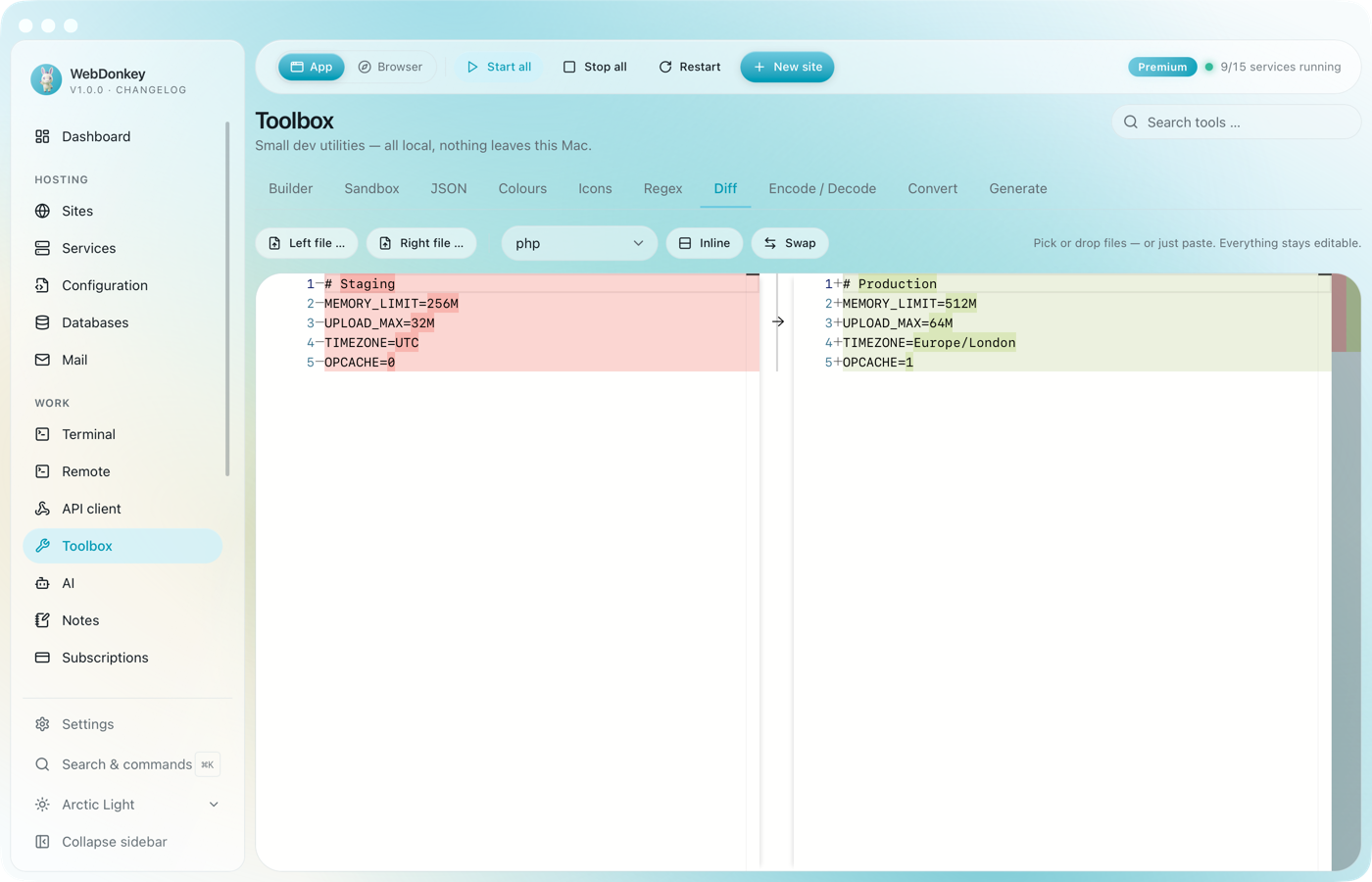Open the Encode / Decode tab
The width and height of the screenshot is (1372, 882).
(x=822, y=188)
